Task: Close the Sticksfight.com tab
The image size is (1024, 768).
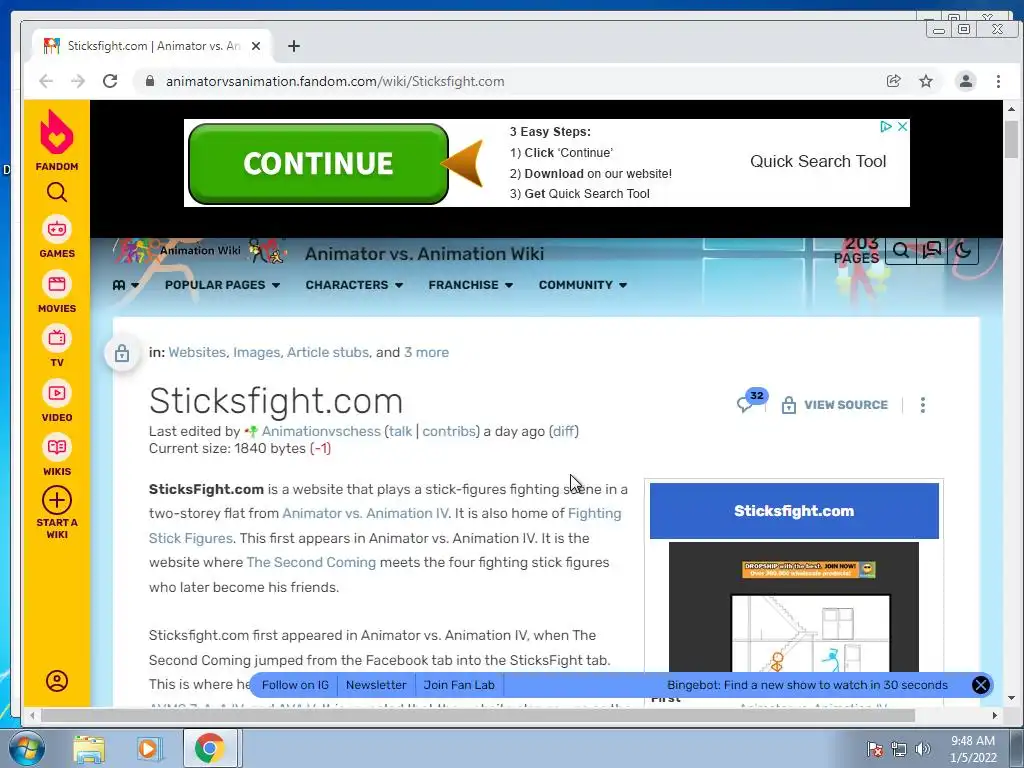Action: (x=256, y=46)
